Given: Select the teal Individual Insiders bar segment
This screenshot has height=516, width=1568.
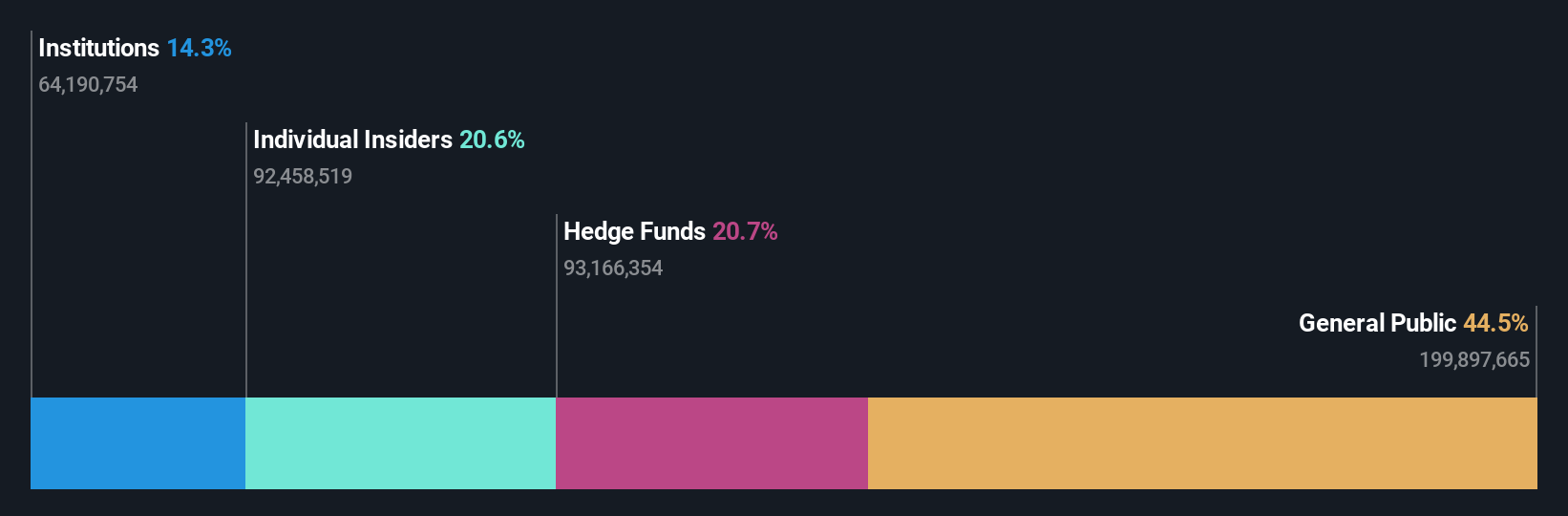Looking at the screenshot, I should [x=400, y=443].
